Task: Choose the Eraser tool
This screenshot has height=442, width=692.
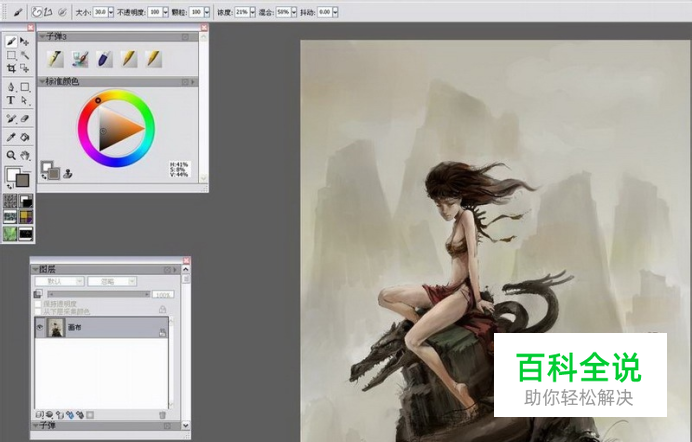Action: [25, 119]
